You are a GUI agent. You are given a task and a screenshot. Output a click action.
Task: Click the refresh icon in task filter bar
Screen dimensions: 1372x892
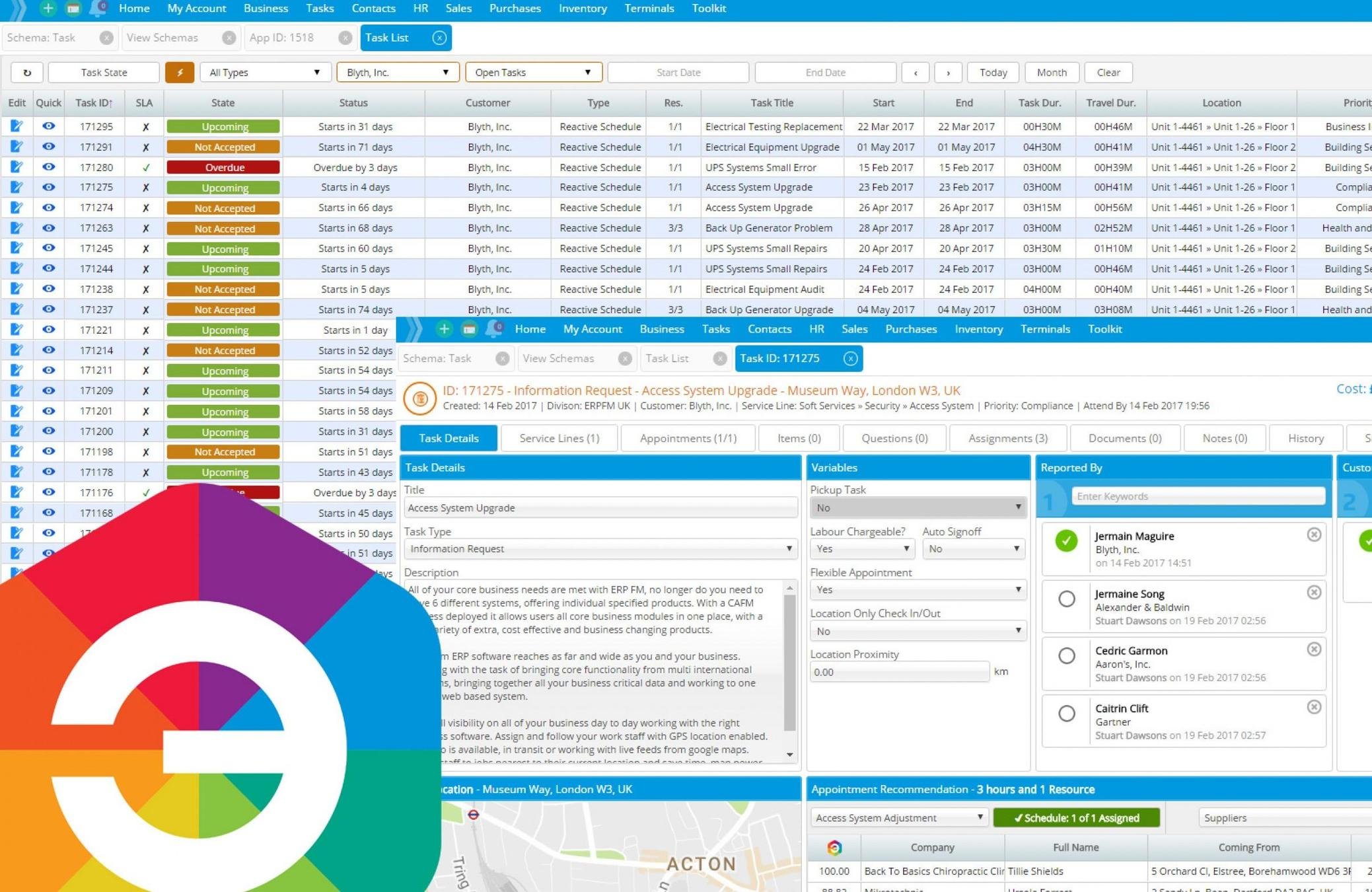[26, 73]
